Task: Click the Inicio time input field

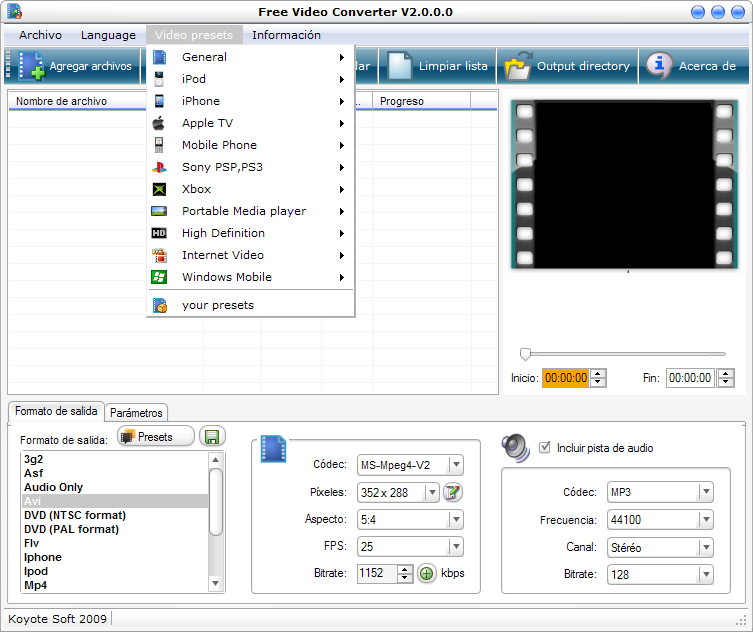Action: (565, 378)
